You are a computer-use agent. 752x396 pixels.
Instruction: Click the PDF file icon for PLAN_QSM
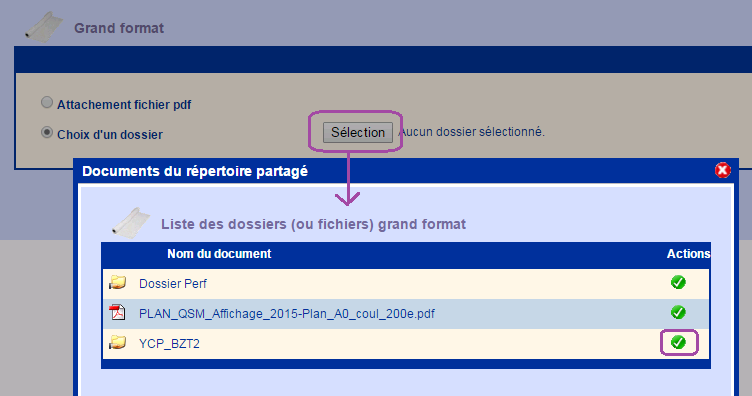tap(118, 313)
